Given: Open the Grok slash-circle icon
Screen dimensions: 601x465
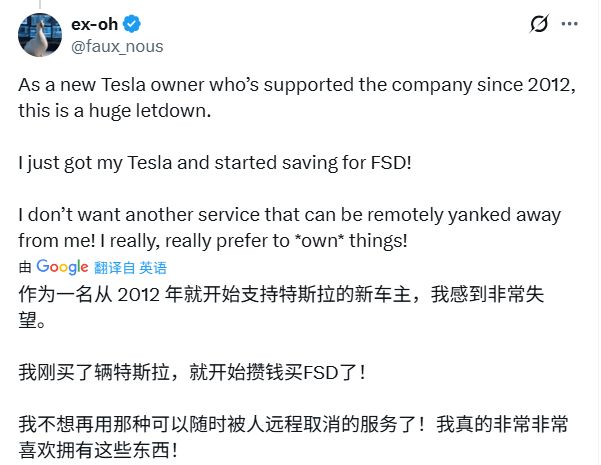Looking at the screenshot, I should click(538, 24).
